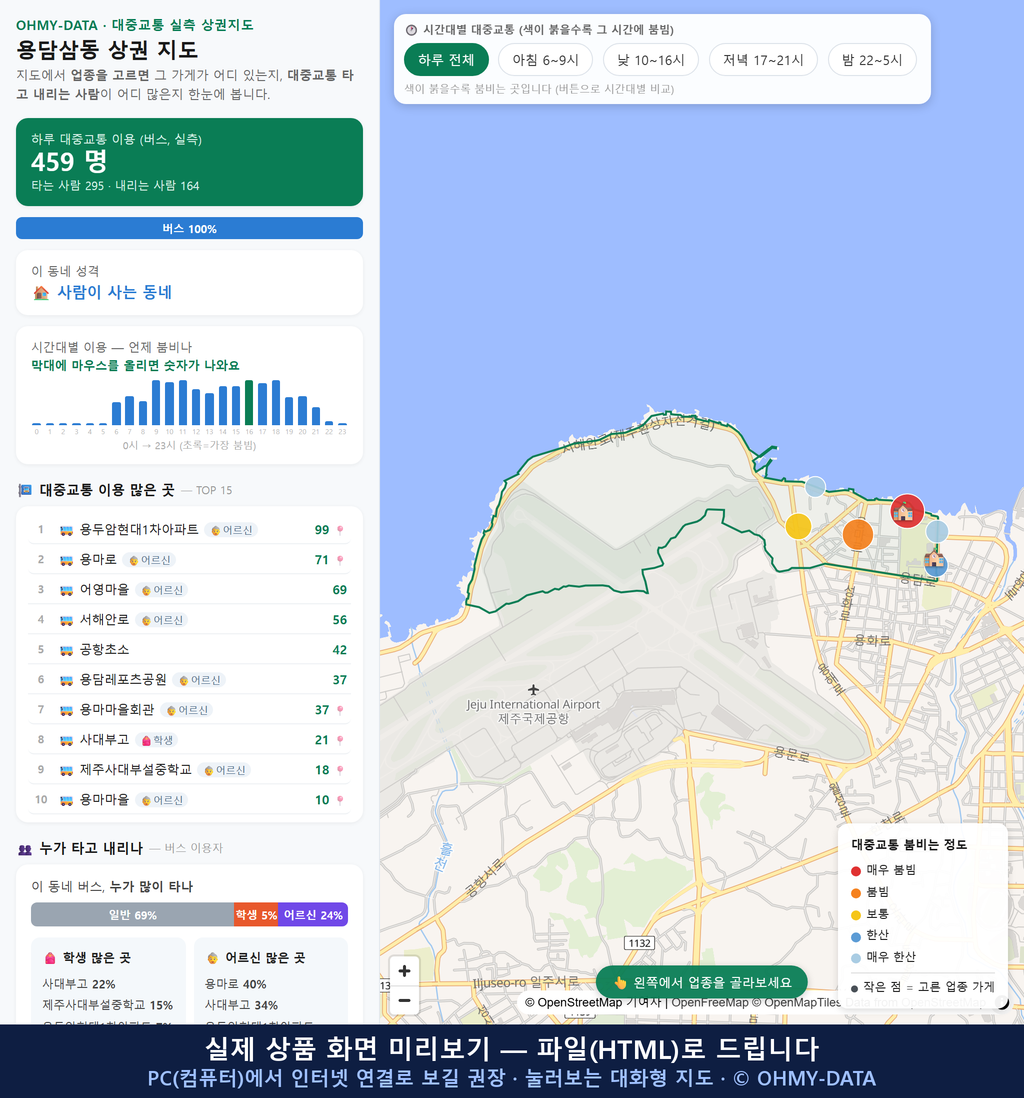The image size is (1024, 1098).
Task: Click the light blue 매우 한산 legend dot
Action: click(855, 959)
